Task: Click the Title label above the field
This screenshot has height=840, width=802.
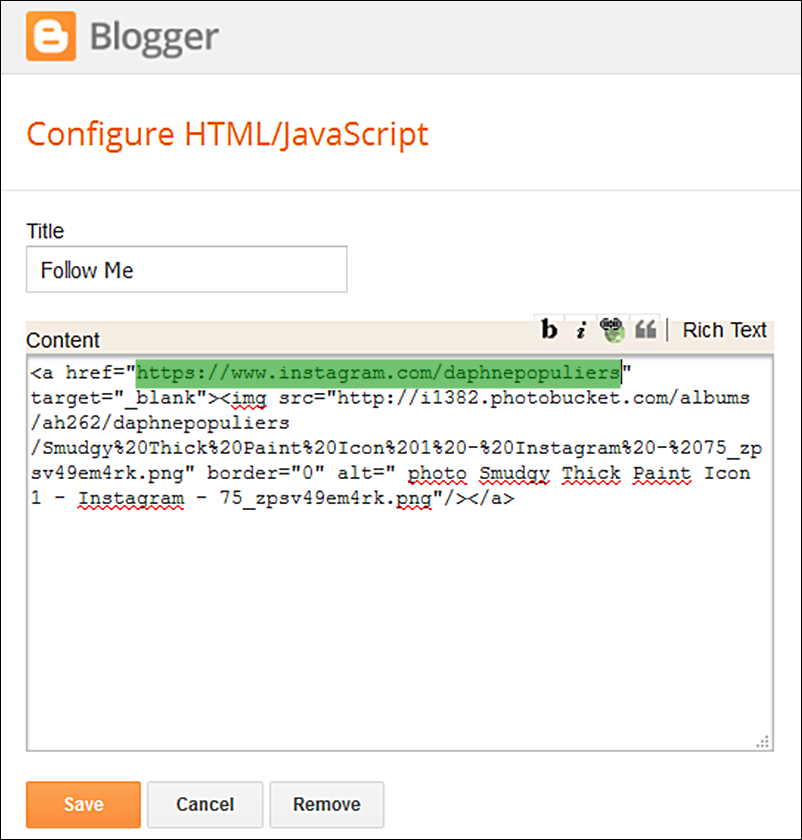Action: coord(45,231)
